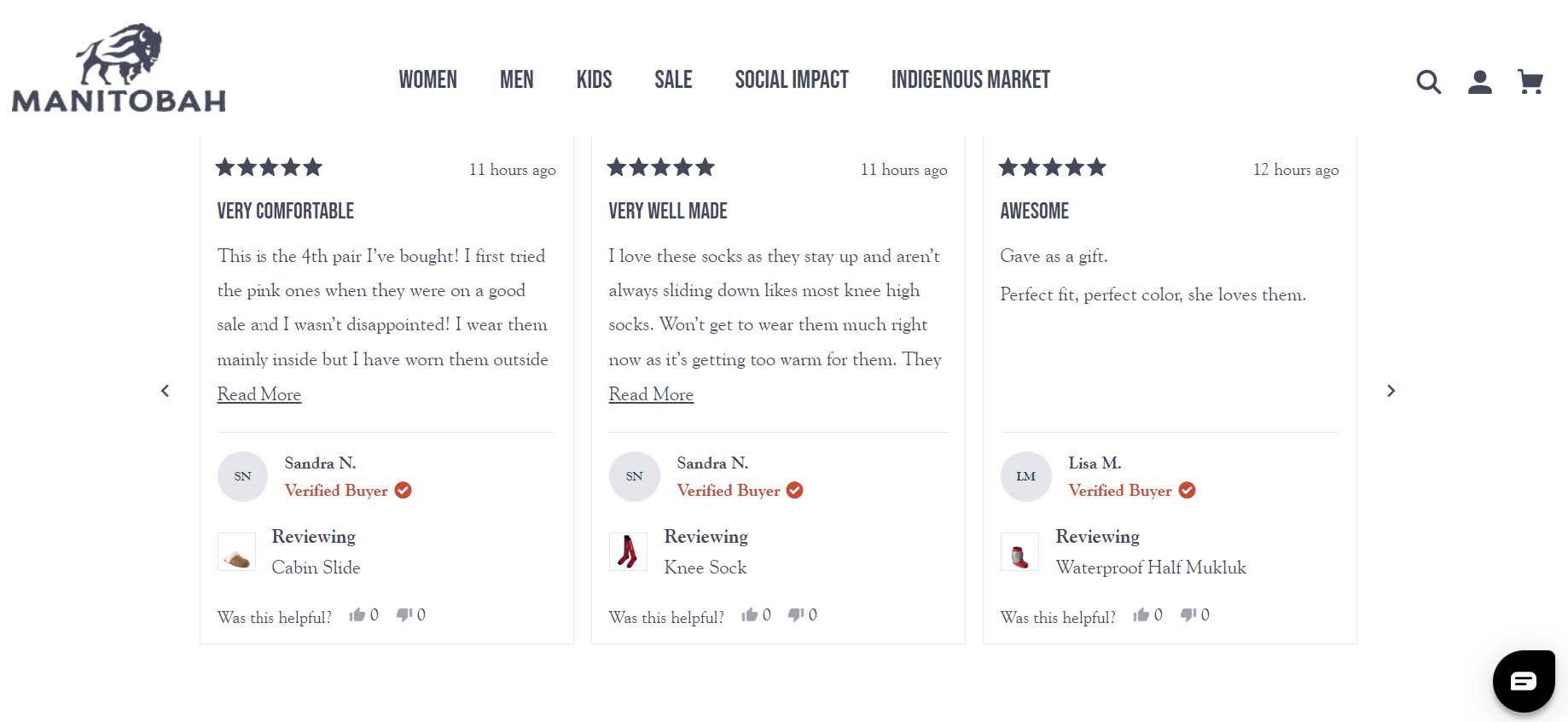Open the search icon
Image resolution: width=1568 pixels, height=722 pixels.
coord(1427,82)
